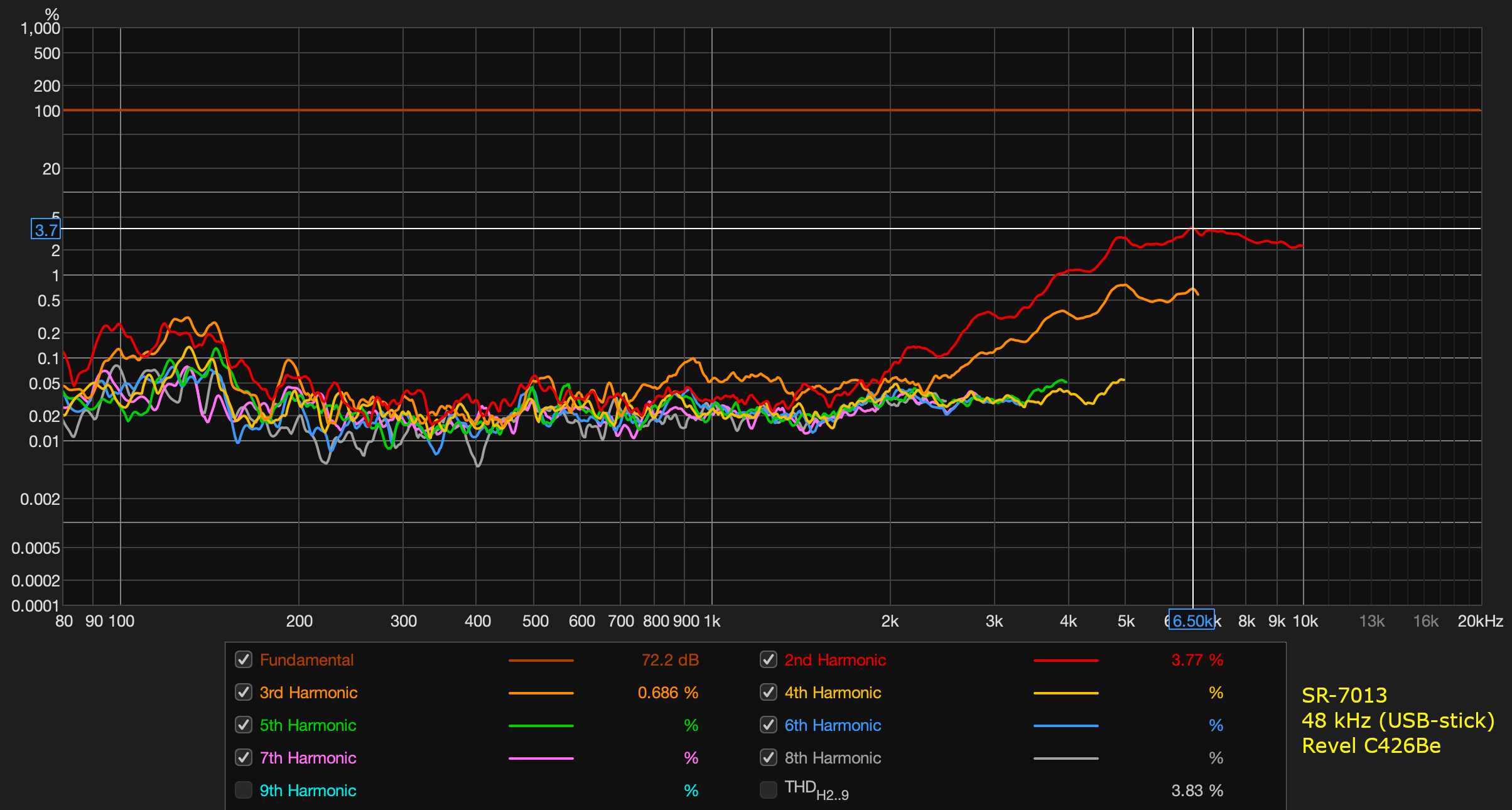The width and height of the screenshot is (1512, 810).
Task: Click the Fundamental brown line swatch
Action: 541,661
